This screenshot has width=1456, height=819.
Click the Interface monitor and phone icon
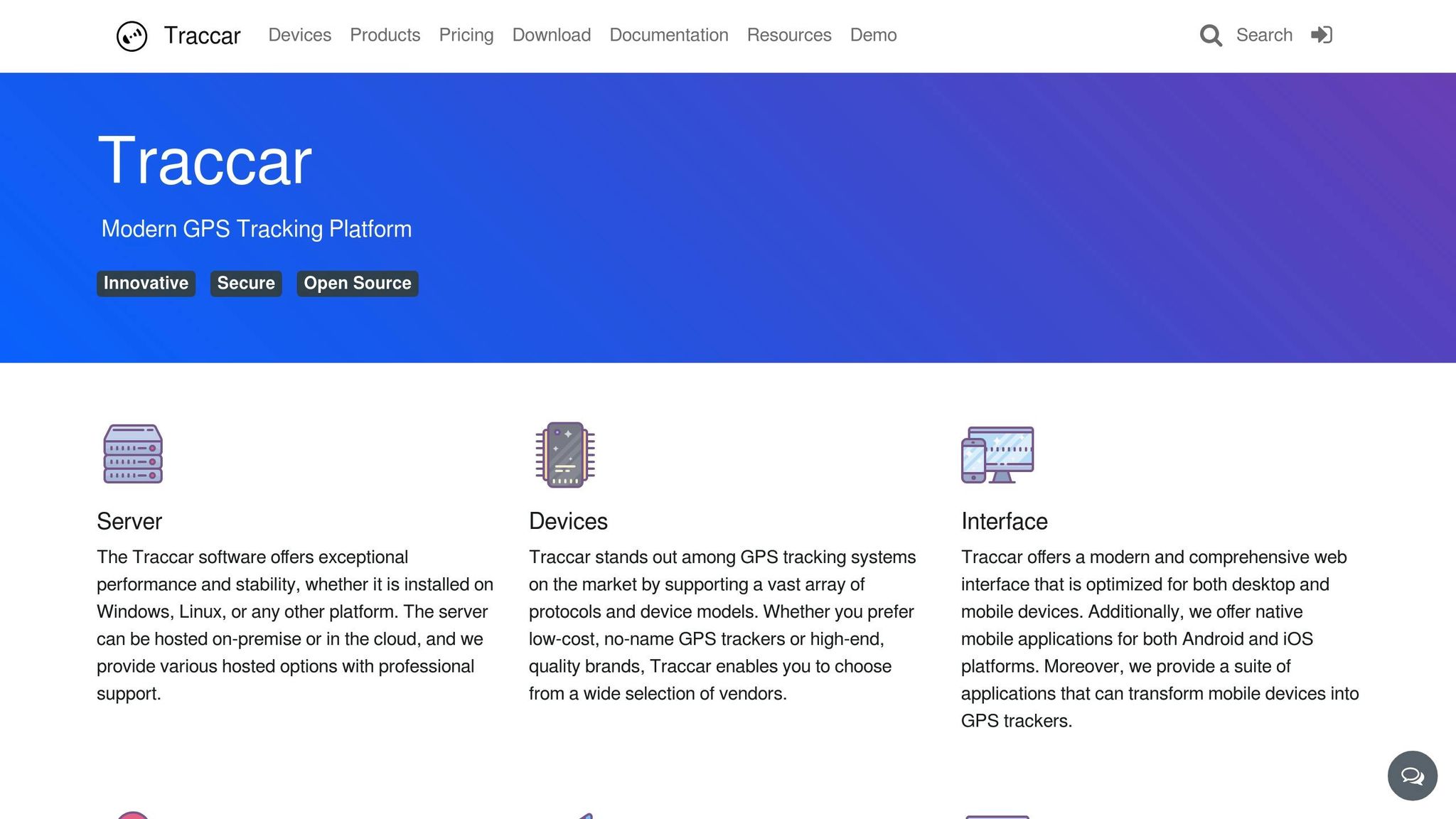coord(997,454)
